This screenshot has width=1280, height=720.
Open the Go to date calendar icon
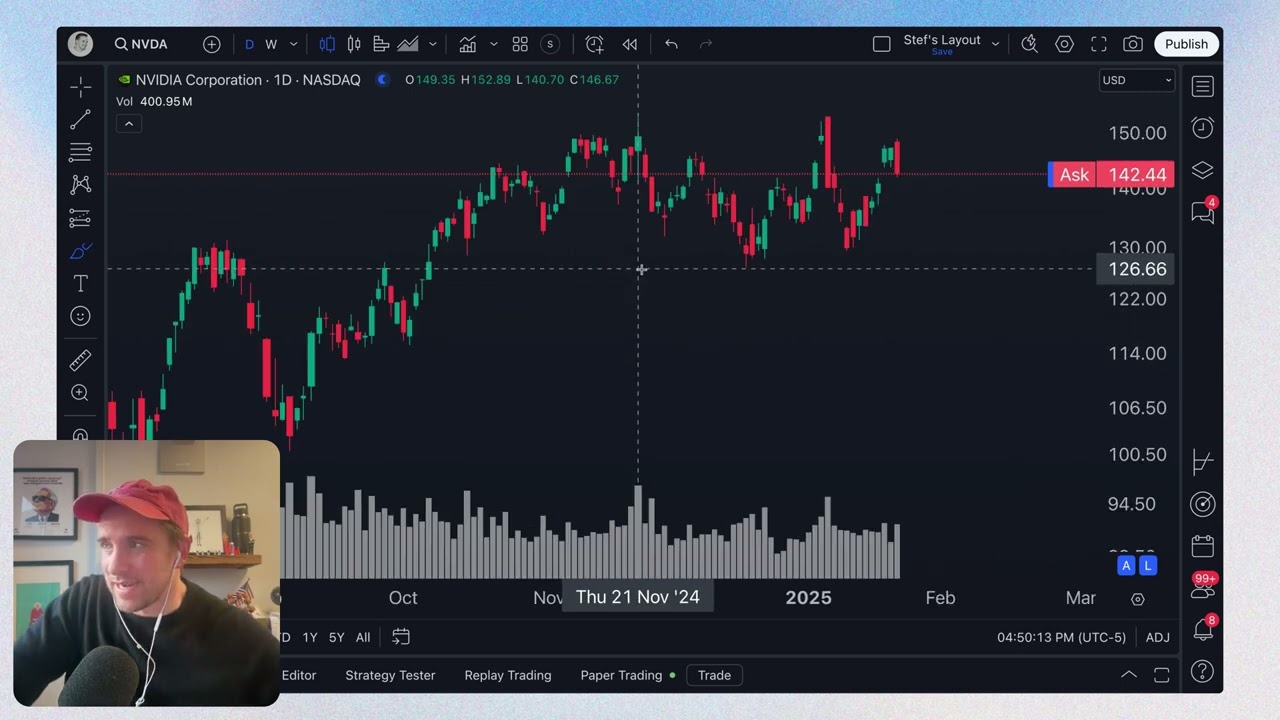click(401, 637)
